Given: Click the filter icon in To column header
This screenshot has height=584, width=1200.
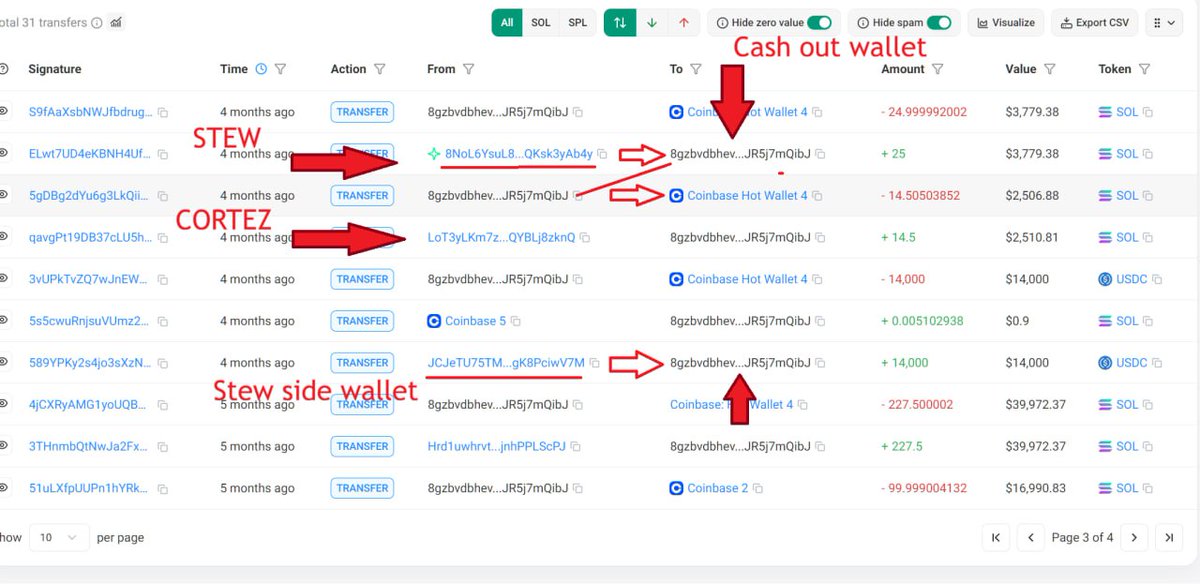Looking at the screenshot, I should tap(696, 69).
